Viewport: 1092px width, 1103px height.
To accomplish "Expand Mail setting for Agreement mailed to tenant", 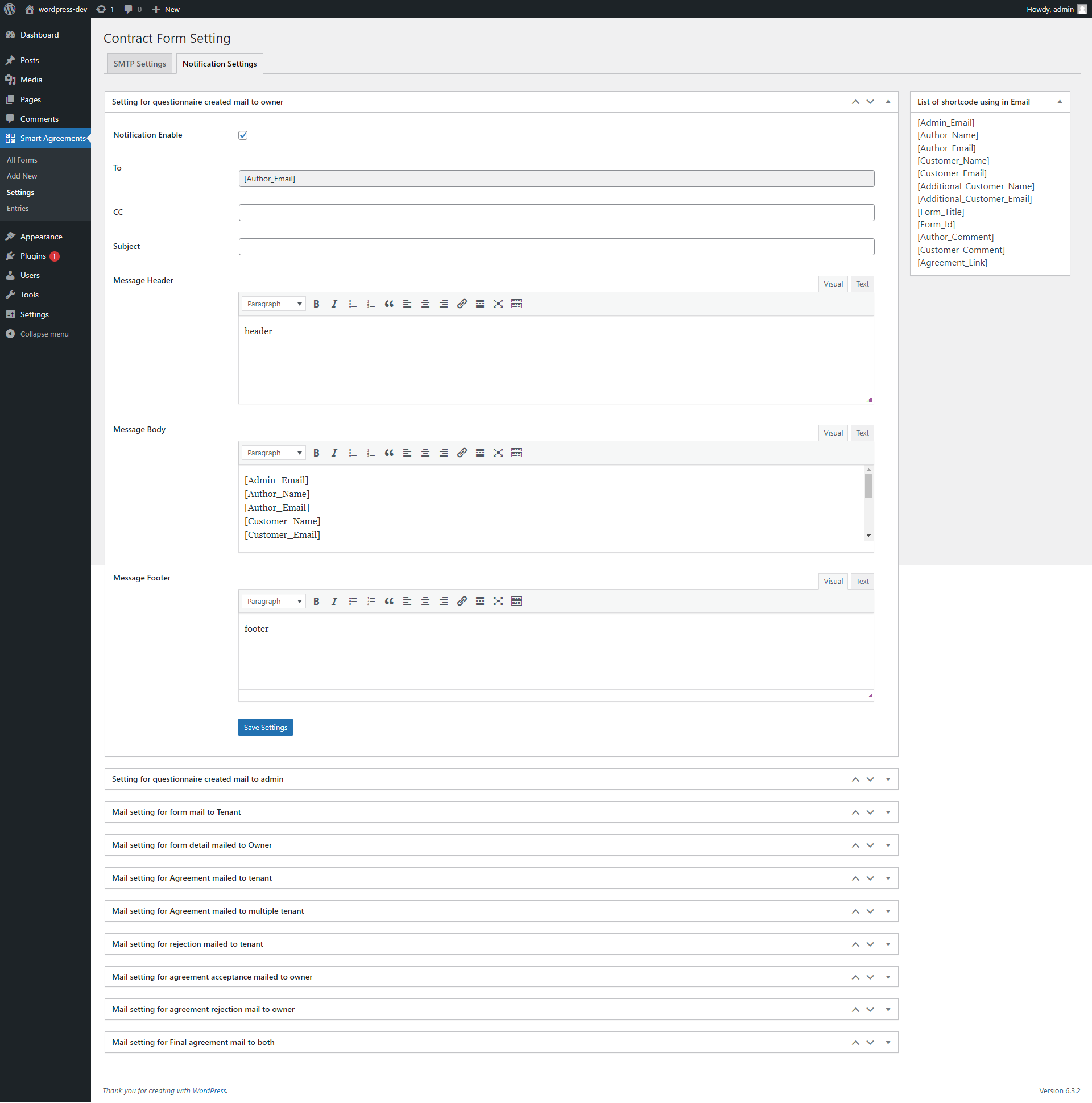I will pos(888,878).
